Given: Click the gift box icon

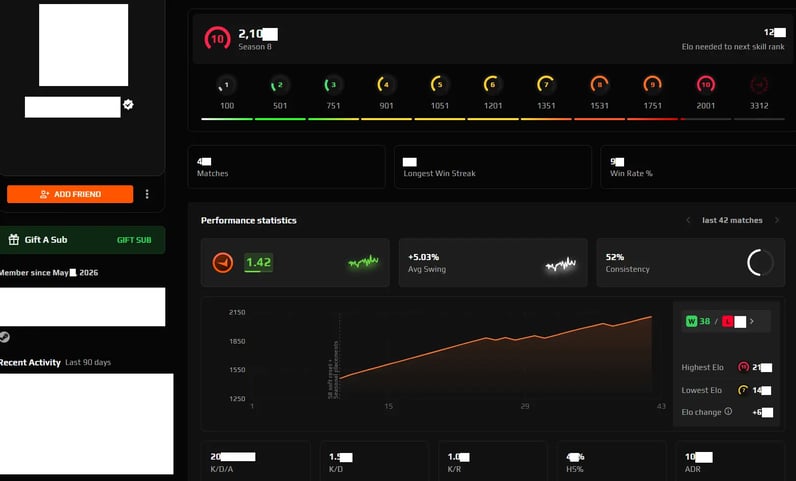Looking at the screenshot, I should [14, 239].
